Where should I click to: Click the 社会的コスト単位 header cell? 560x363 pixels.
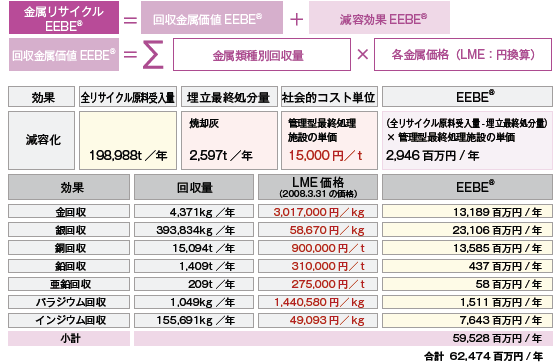329,97
